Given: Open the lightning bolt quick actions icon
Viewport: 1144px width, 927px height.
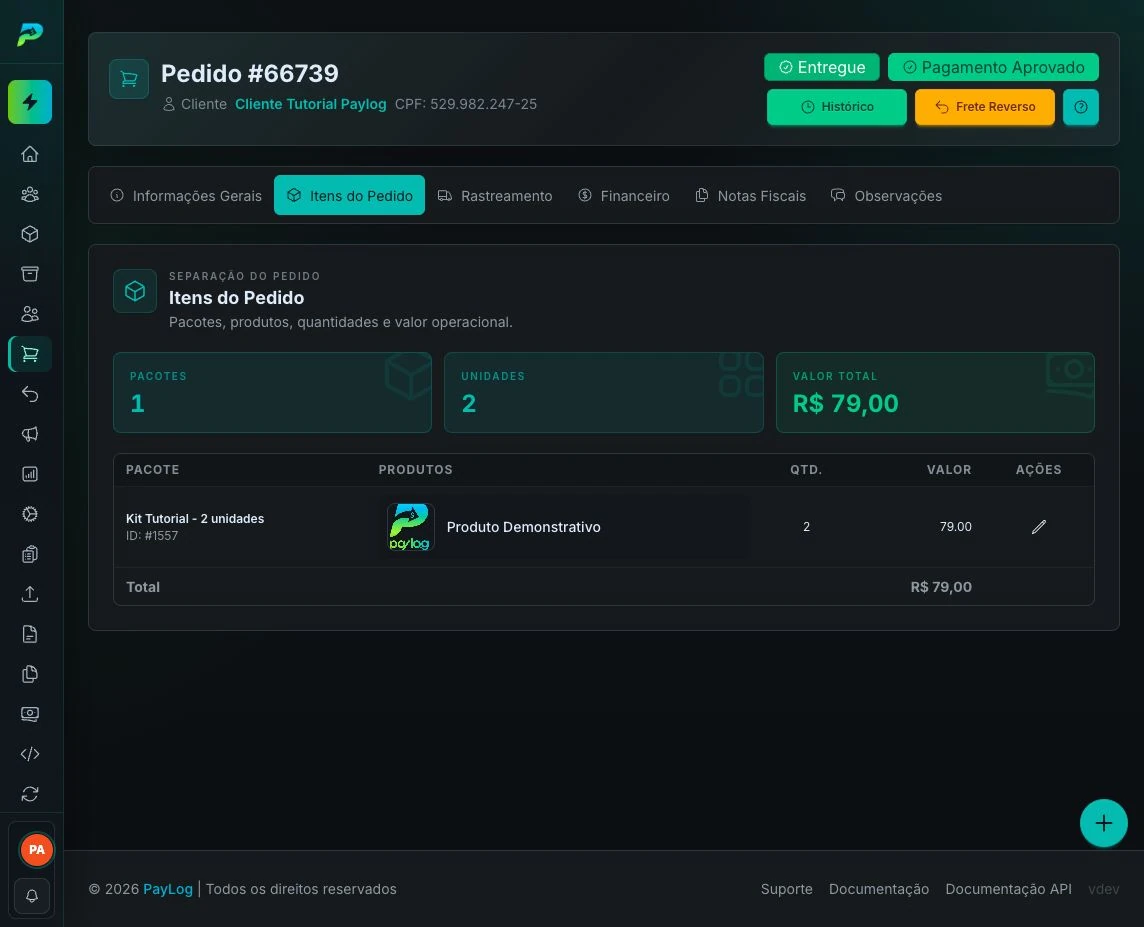Looking at the screenshot, I should (30, 102).
